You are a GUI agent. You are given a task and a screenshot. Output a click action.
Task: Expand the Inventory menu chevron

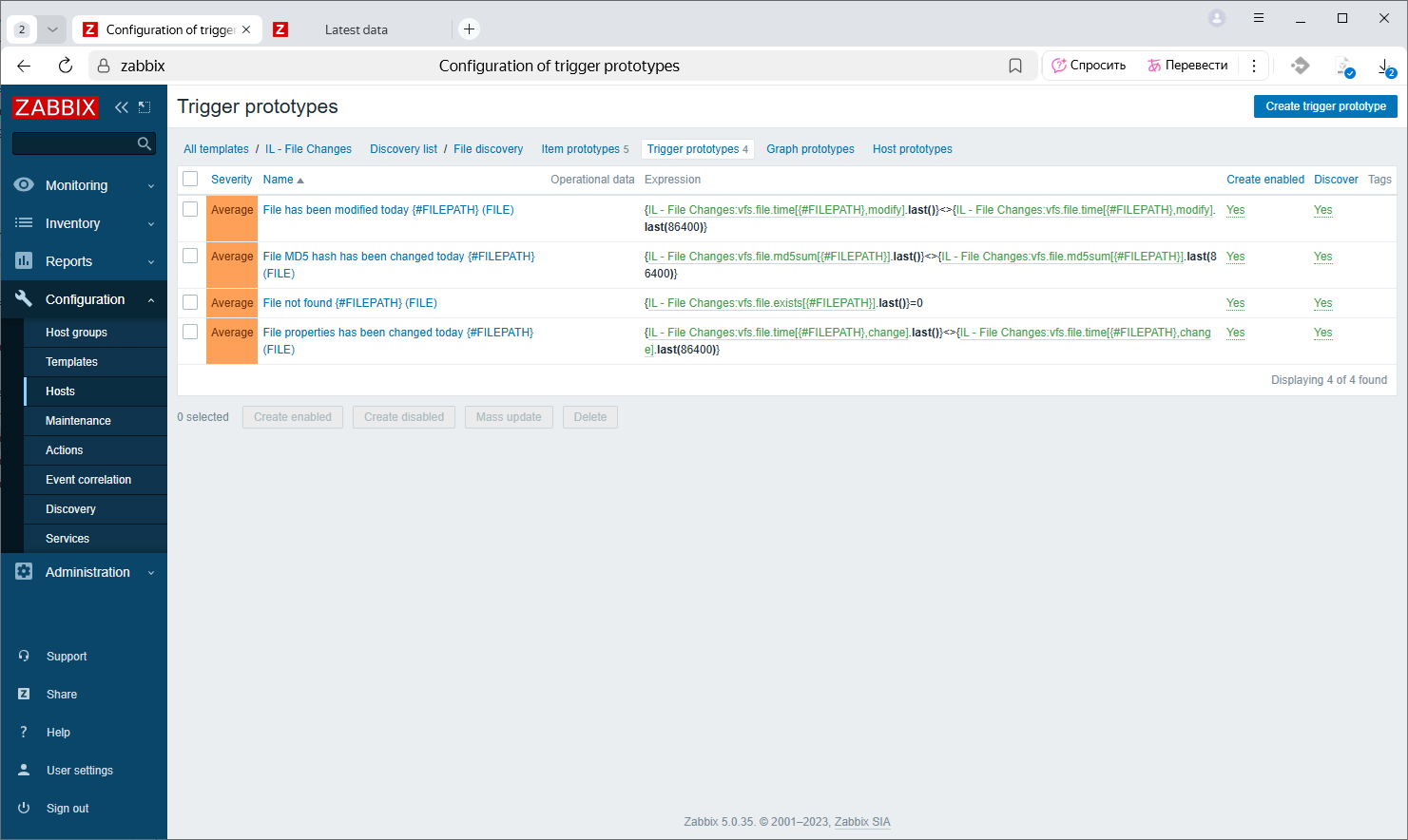click(x=151, y=224)
